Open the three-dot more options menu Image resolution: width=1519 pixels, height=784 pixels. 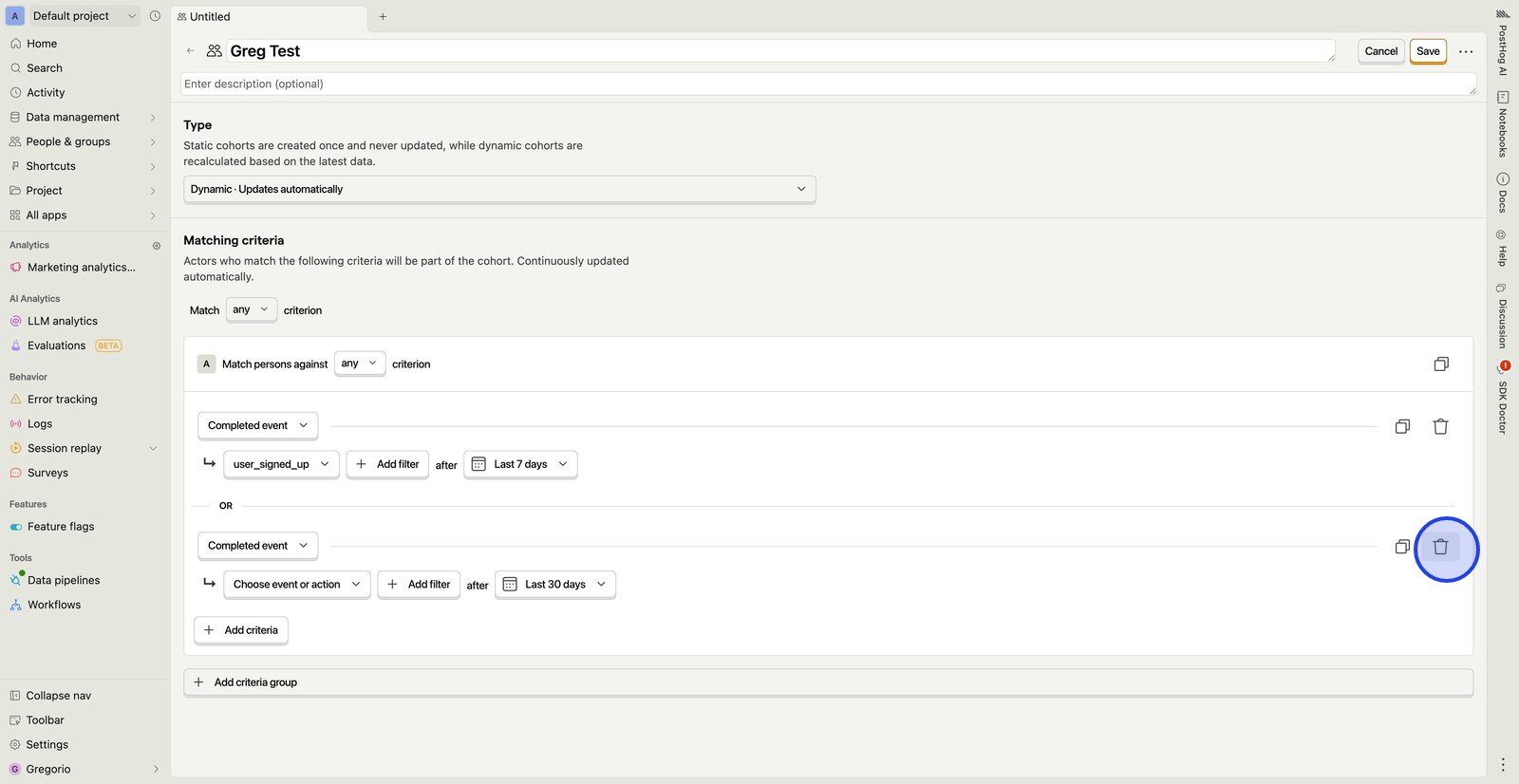(x=1466, y=51)
